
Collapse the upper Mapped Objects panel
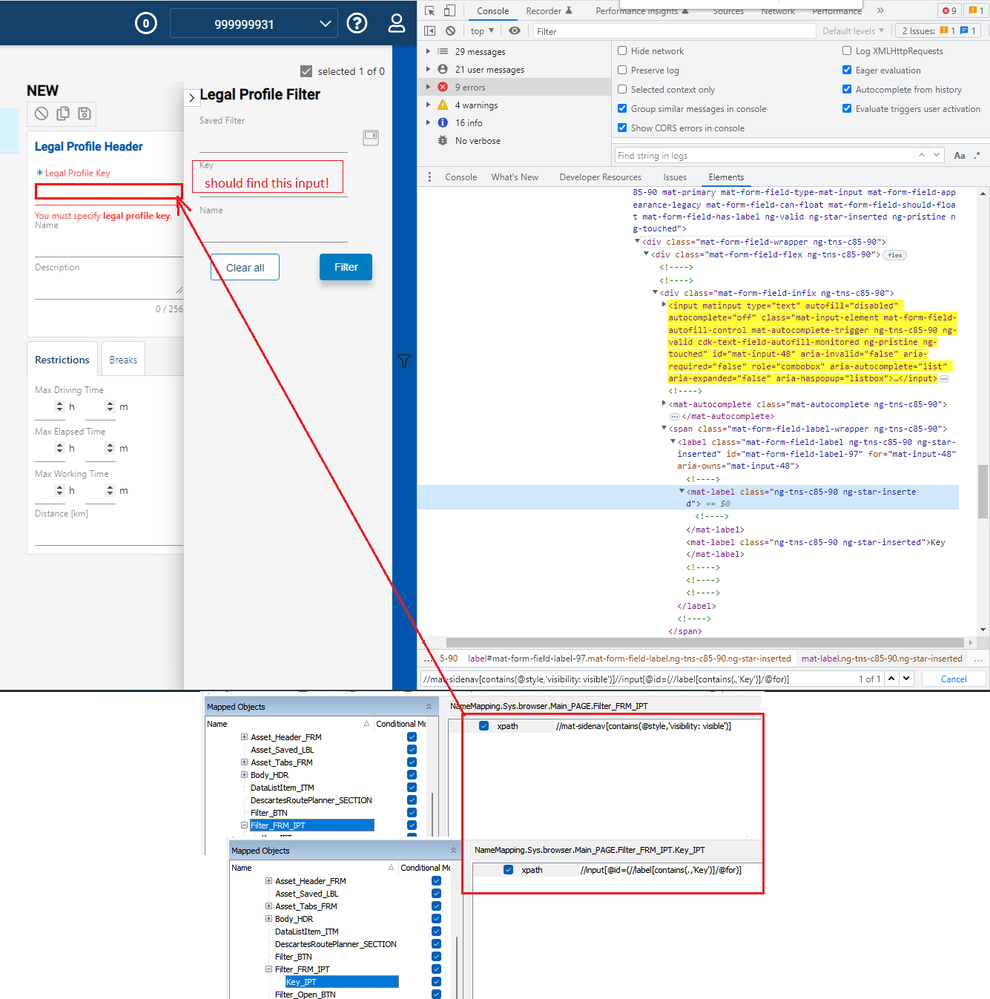coord(429,707)
